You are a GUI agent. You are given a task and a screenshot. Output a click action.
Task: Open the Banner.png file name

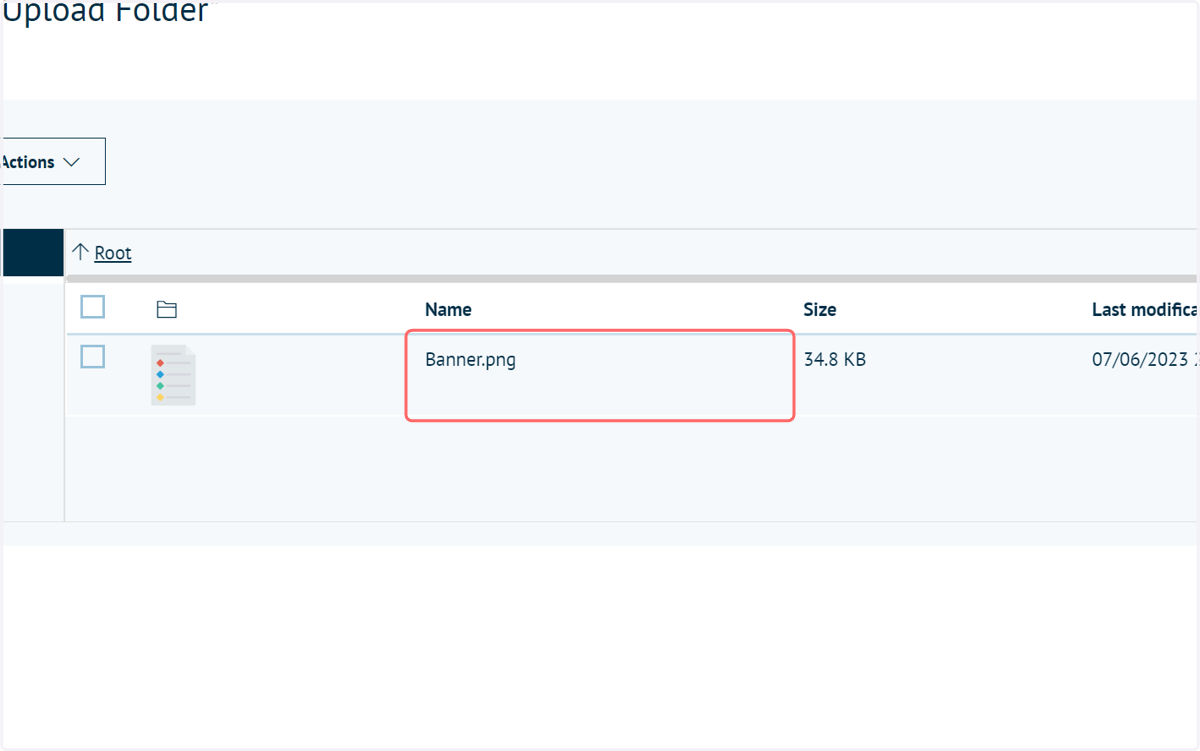click(x=471, y=360)
